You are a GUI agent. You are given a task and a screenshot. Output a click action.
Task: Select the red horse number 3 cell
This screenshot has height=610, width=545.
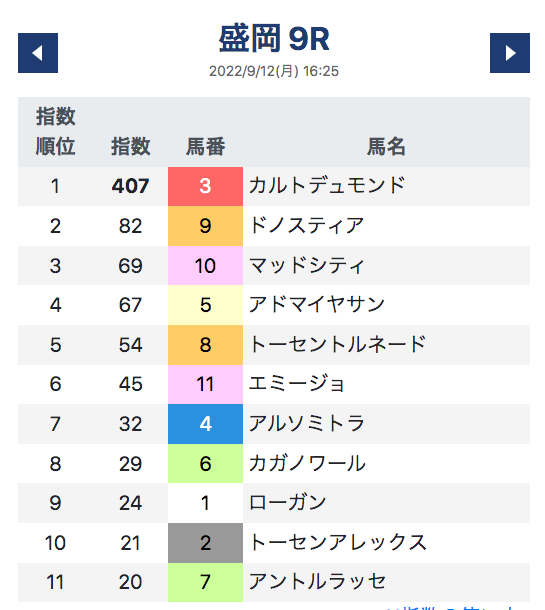pos(205,186)
